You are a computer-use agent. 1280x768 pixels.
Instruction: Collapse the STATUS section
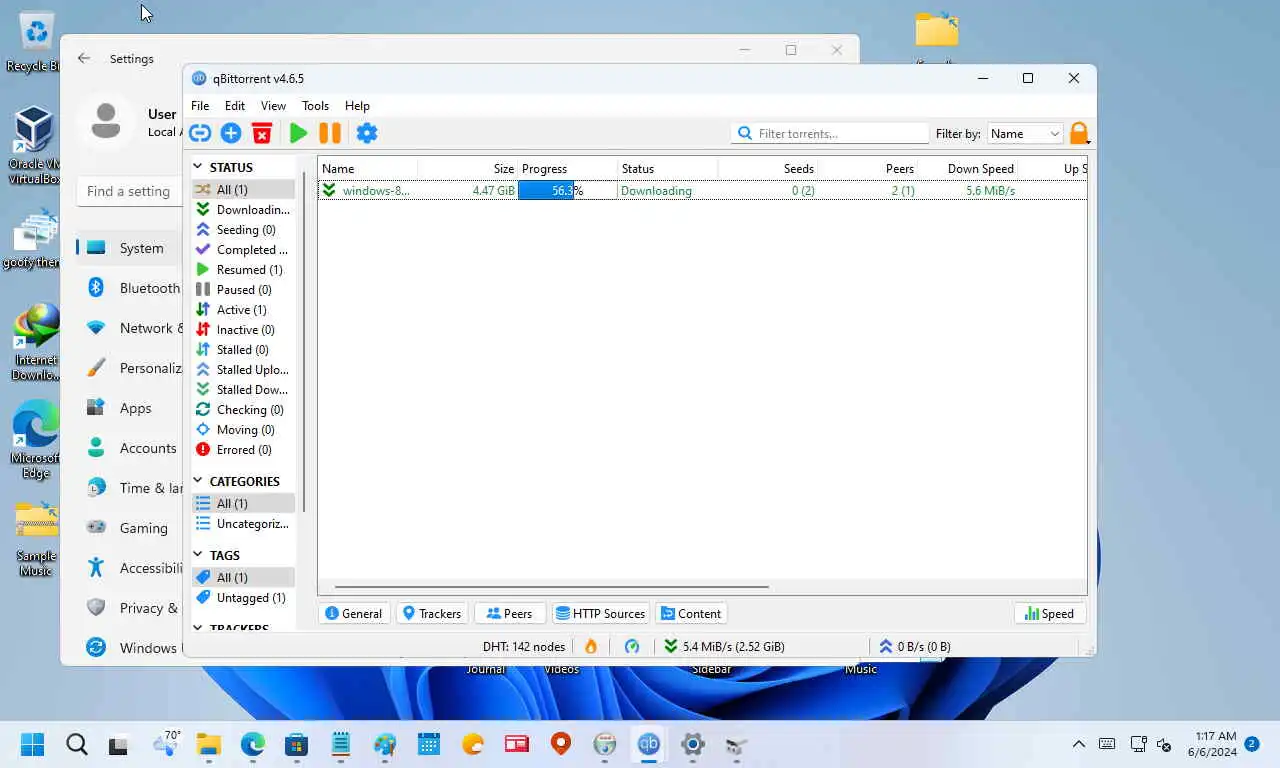click(198, 167)
